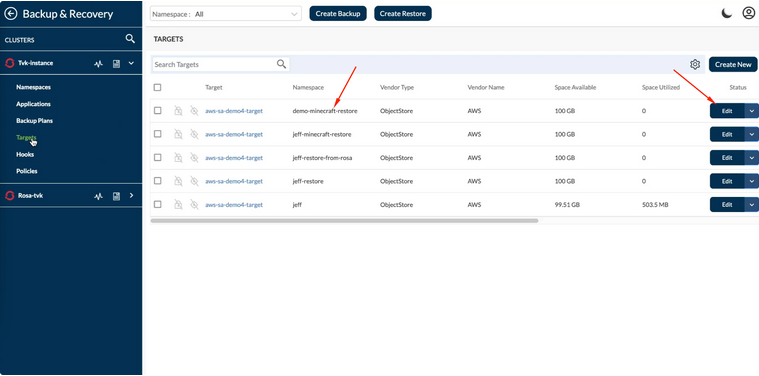Go back using the Backup & Recovery arrow

[x=11, y=14]
